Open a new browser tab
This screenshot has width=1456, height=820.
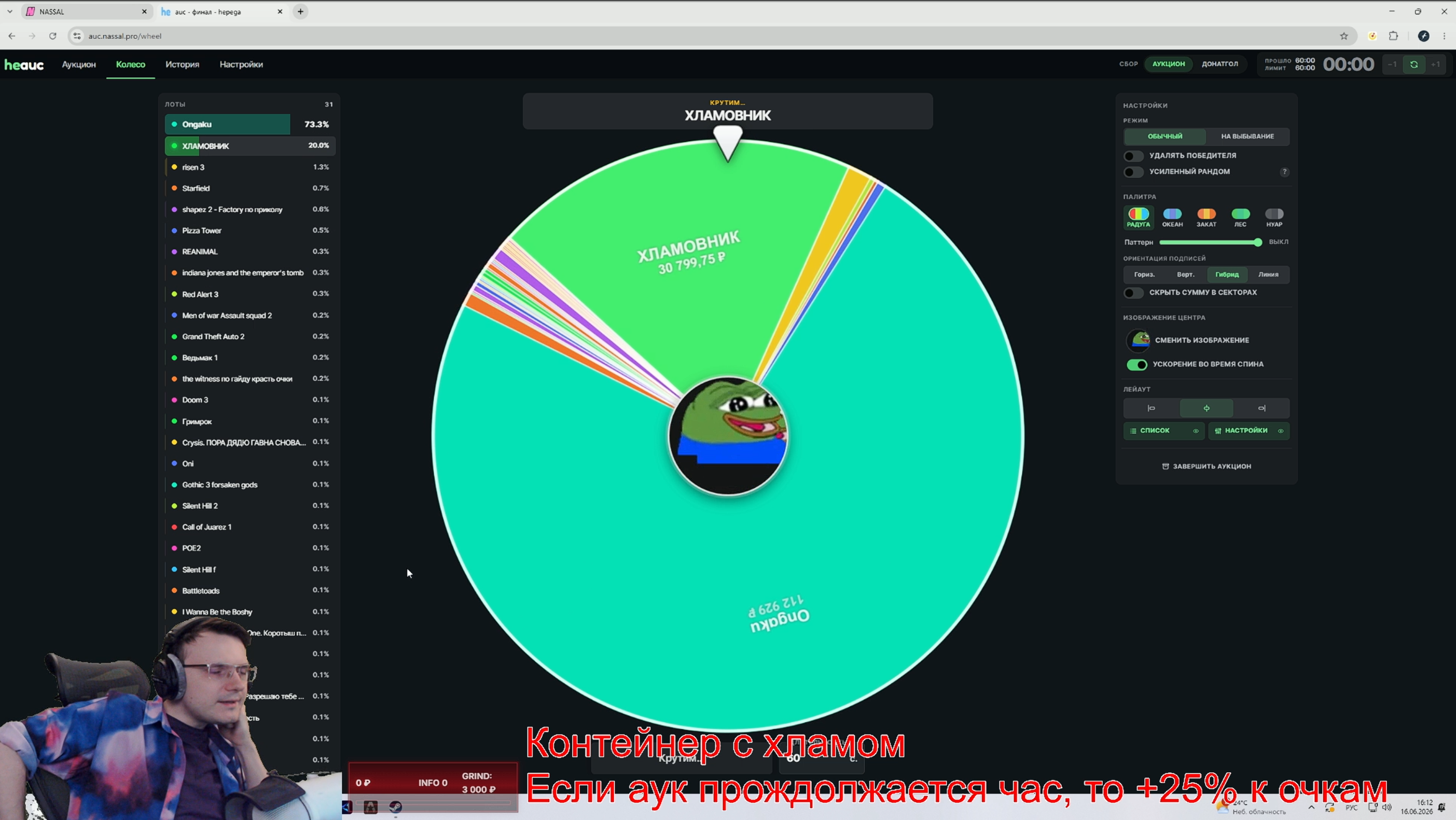click(x=301, y=11)
